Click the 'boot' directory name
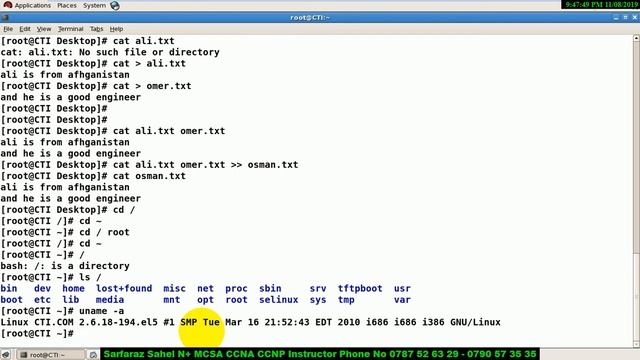Image resolution: width=640 pixels, height=360 pixels. click(x=11, y=300)
